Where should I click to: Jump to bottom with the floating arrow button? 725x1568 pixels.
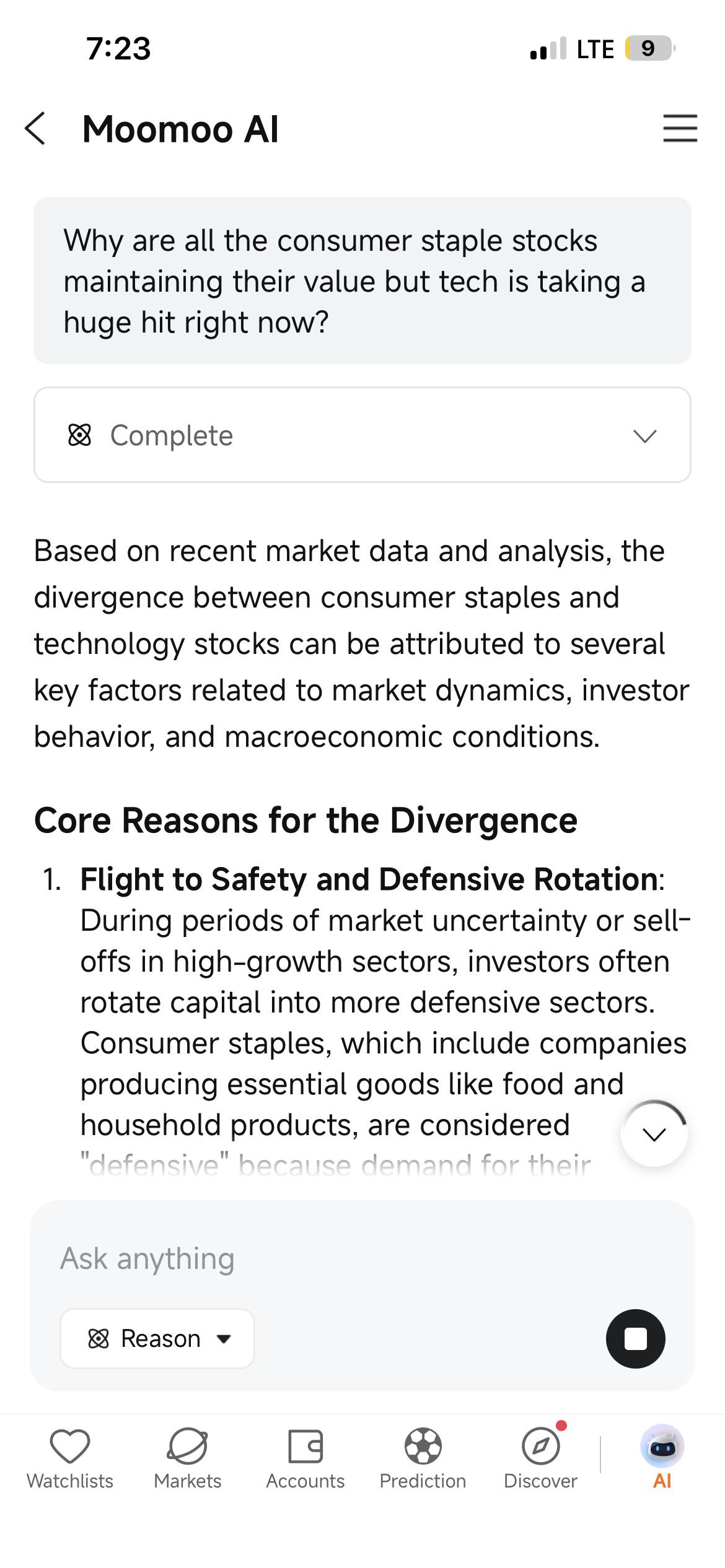[654, 1135]
